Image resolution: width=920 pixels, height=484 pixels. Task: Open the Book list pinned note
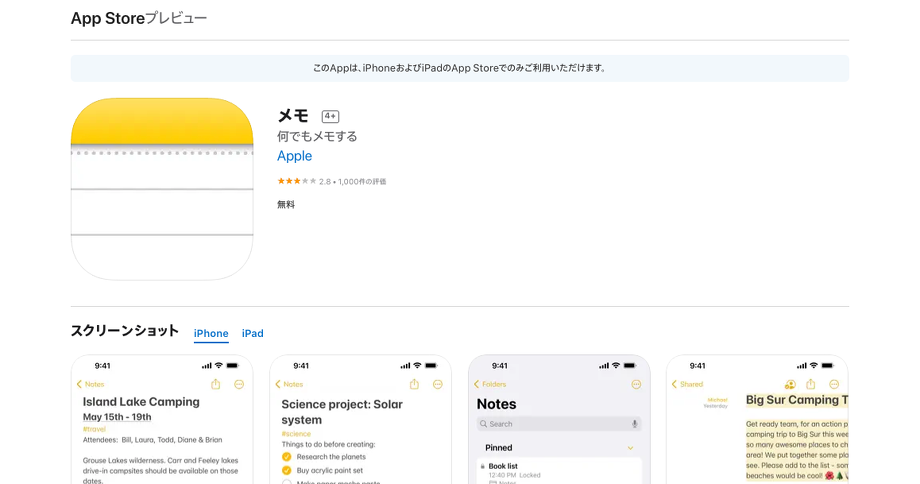point(559,471)
